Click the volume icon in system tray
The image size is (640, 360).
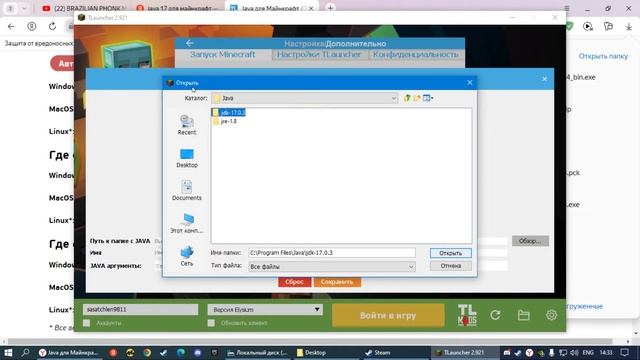[x=574, y=353]
